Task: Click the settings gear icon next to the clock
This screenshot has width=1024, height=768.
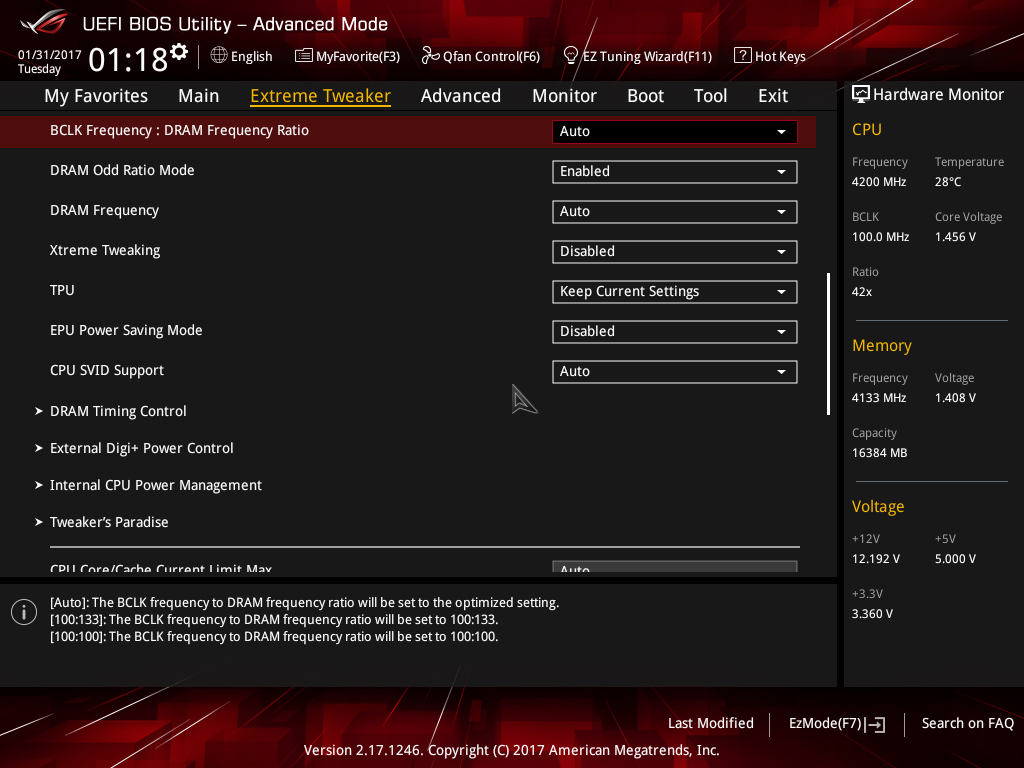Action: pyautogui.click(x=179, y=51)
